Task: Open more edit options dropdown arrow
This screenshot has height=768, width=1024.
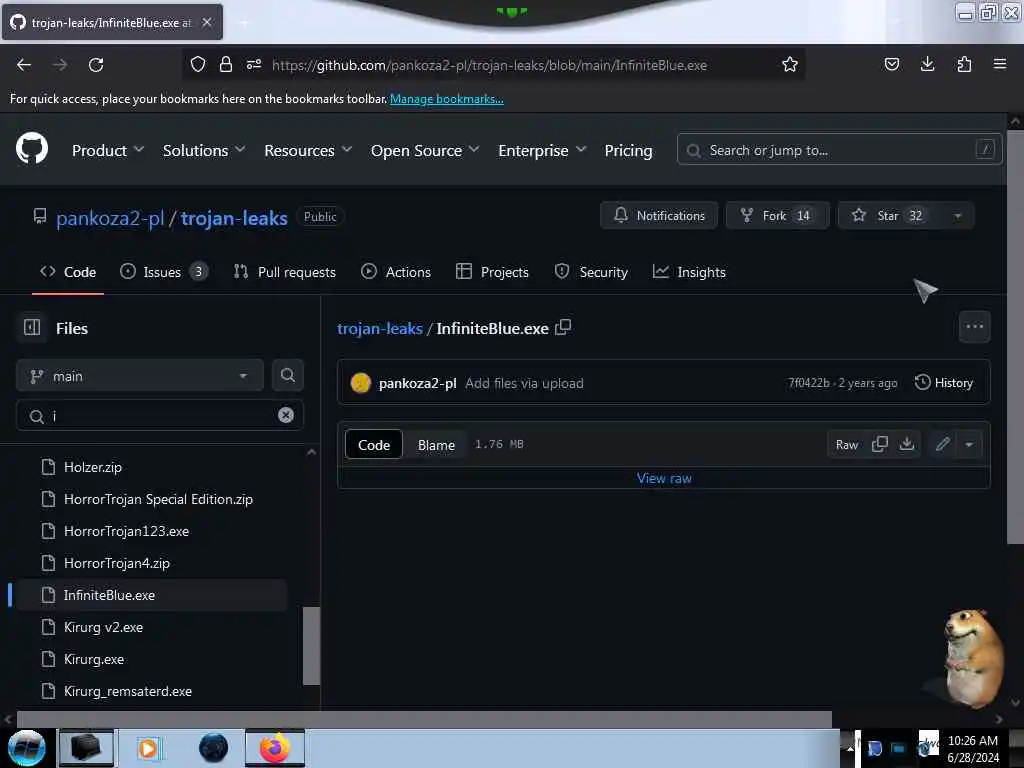Action: point(969,444)
